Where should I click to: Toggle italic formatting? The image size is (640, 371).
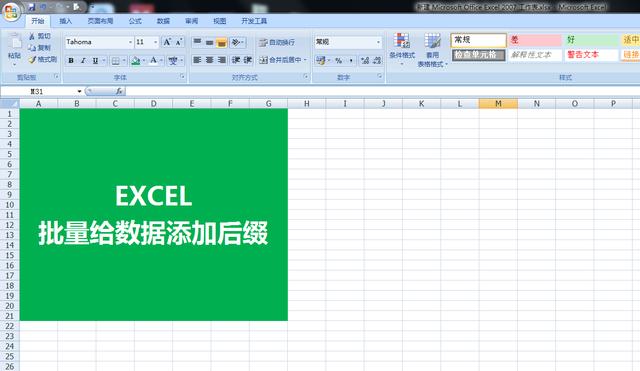pos(83,60)
